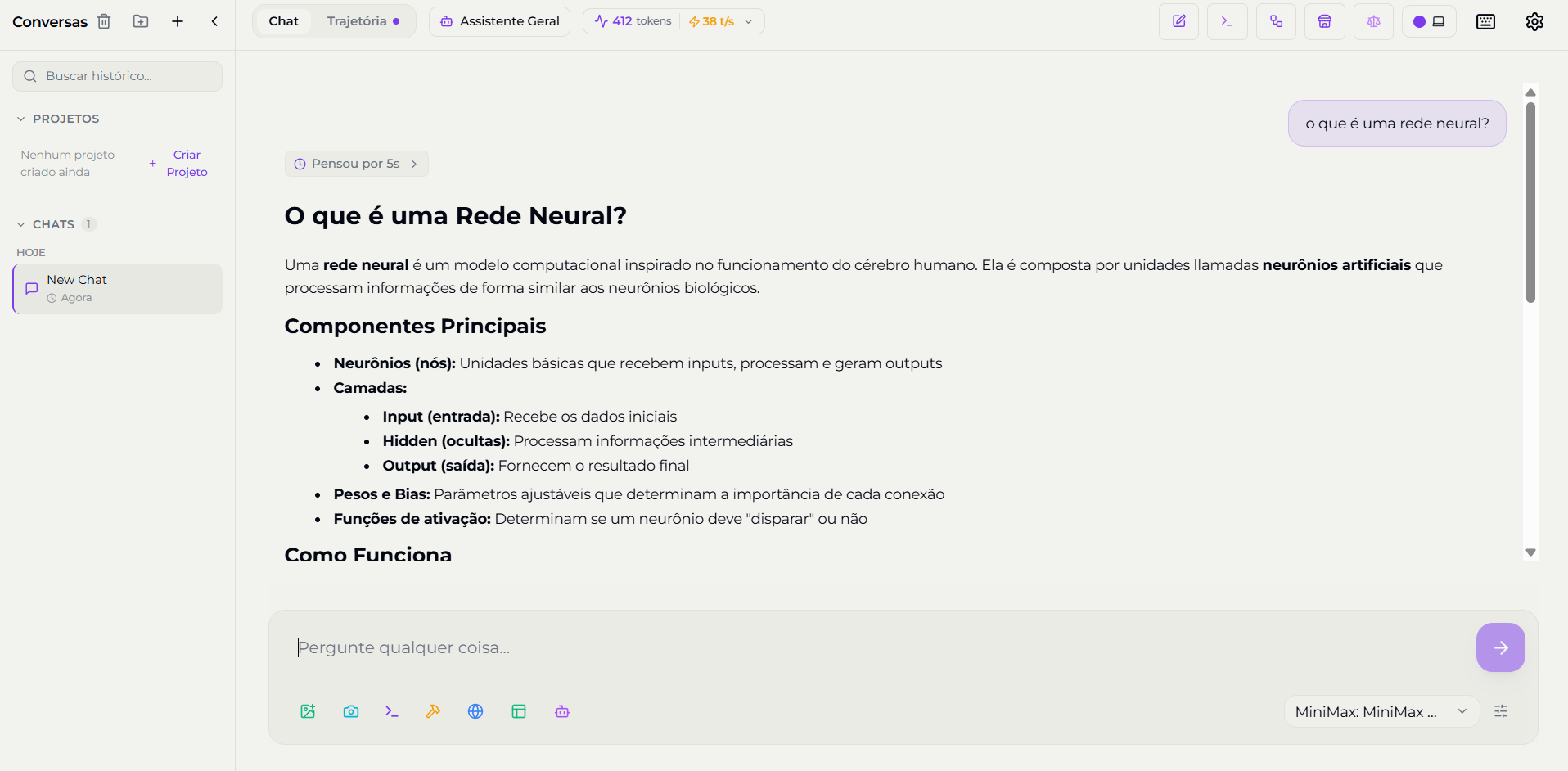
Task: Click the trash icon beside Conversas
Action: point(104,21)
